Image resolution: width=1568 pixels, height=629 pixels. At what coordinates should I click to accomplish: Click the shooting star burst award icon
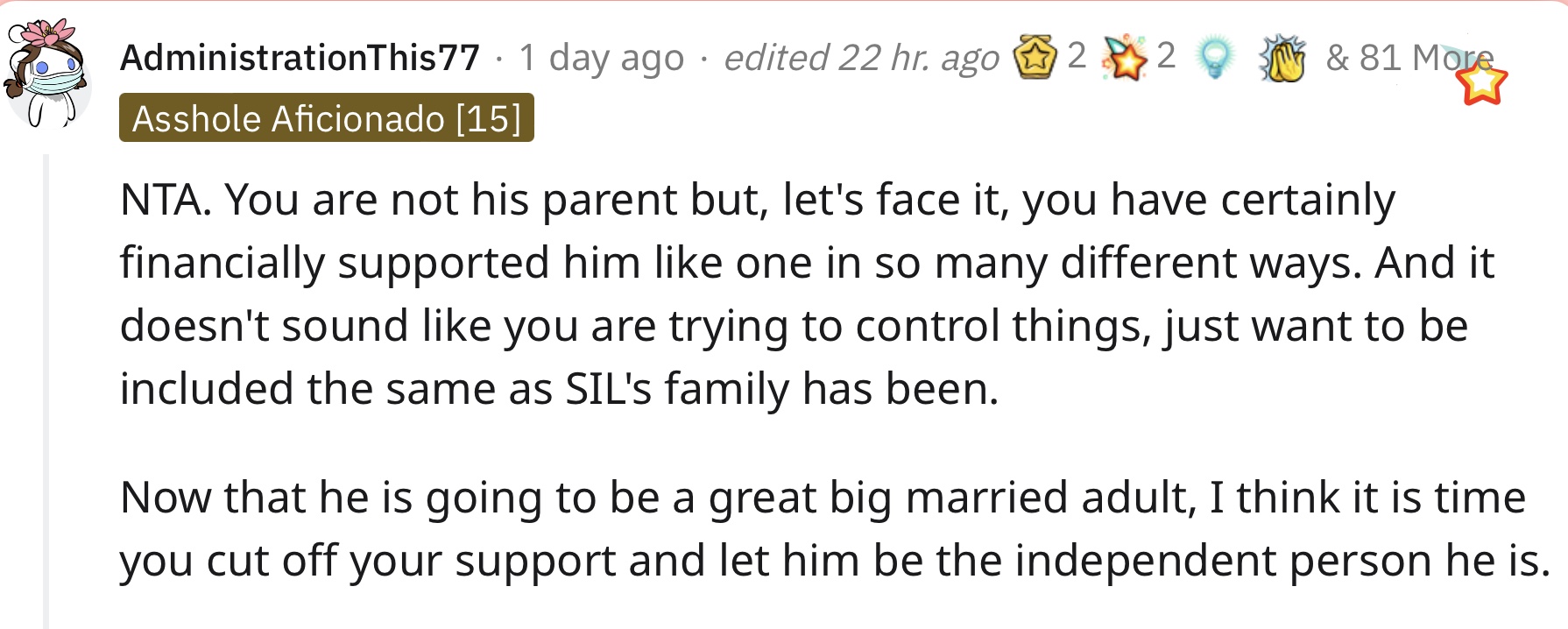1124,58
